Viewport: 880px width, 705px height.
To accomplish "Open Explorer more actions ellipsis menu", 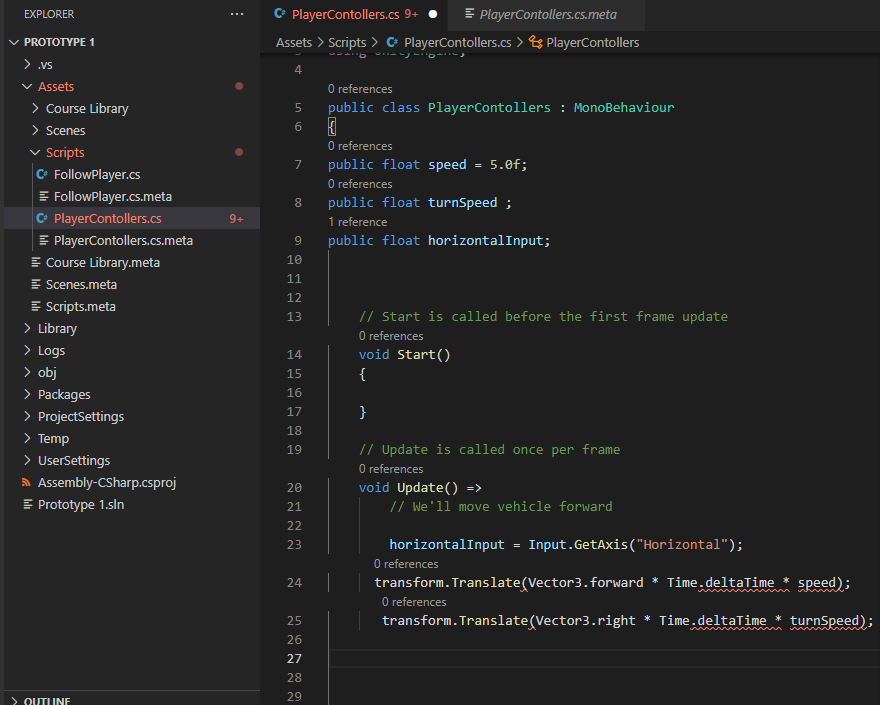I will 237,14.
